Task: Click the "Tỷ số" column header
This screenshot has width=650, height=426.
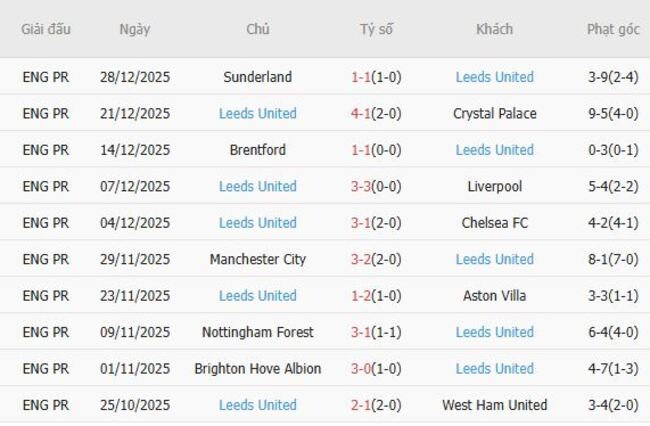Action: [376, 29]
